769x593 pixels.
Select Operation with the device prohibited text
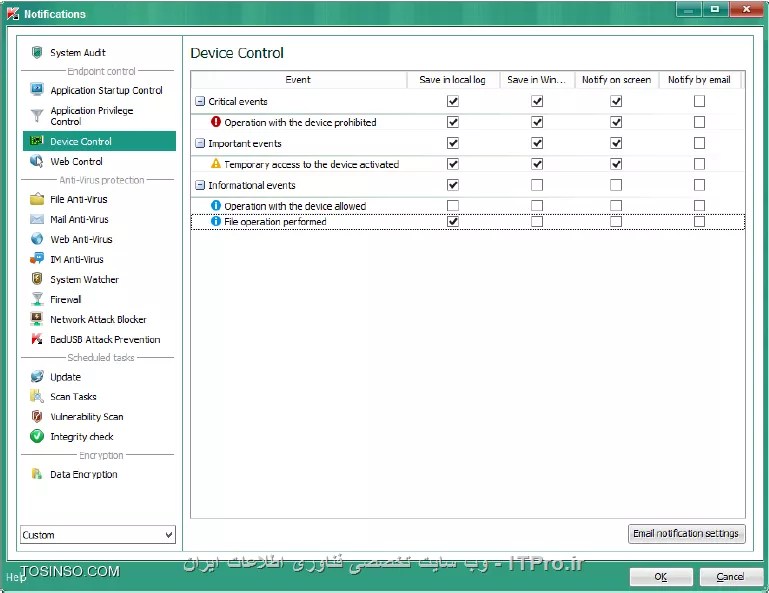(x=300, y=122)
